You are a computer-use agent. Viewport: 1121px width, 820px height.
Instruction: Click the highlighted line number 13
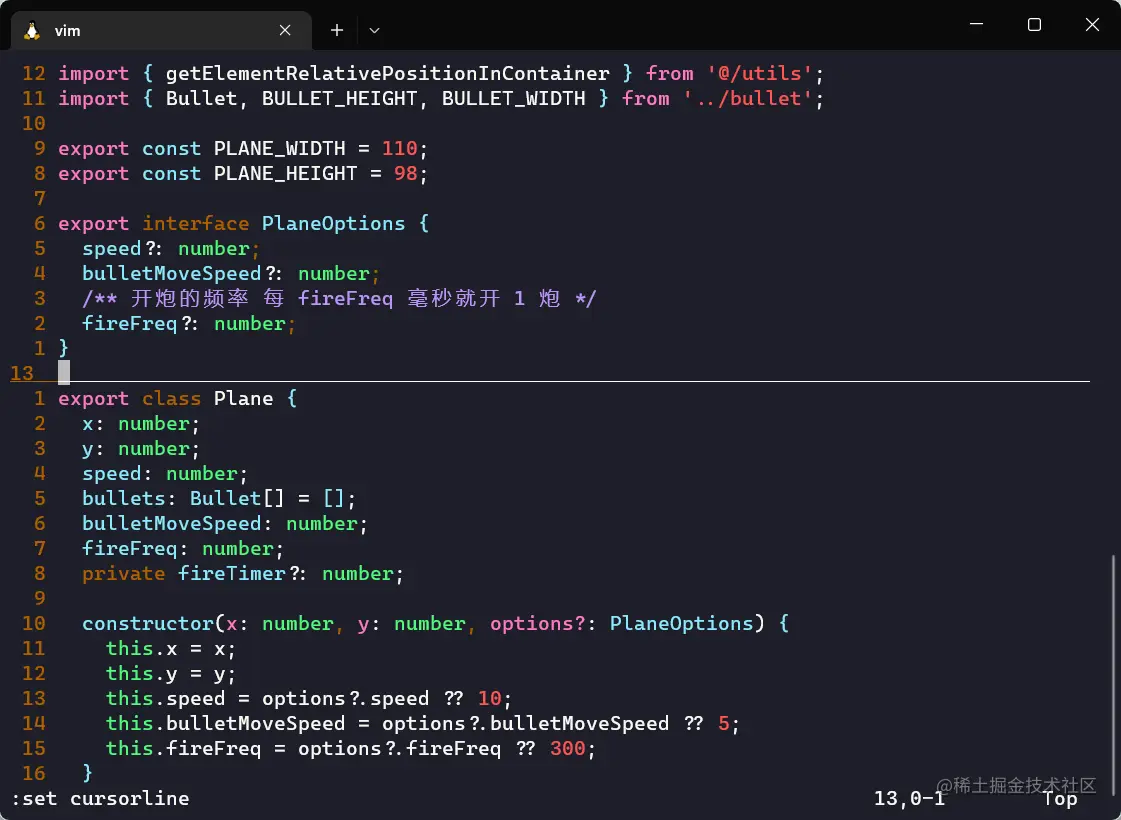22,373
